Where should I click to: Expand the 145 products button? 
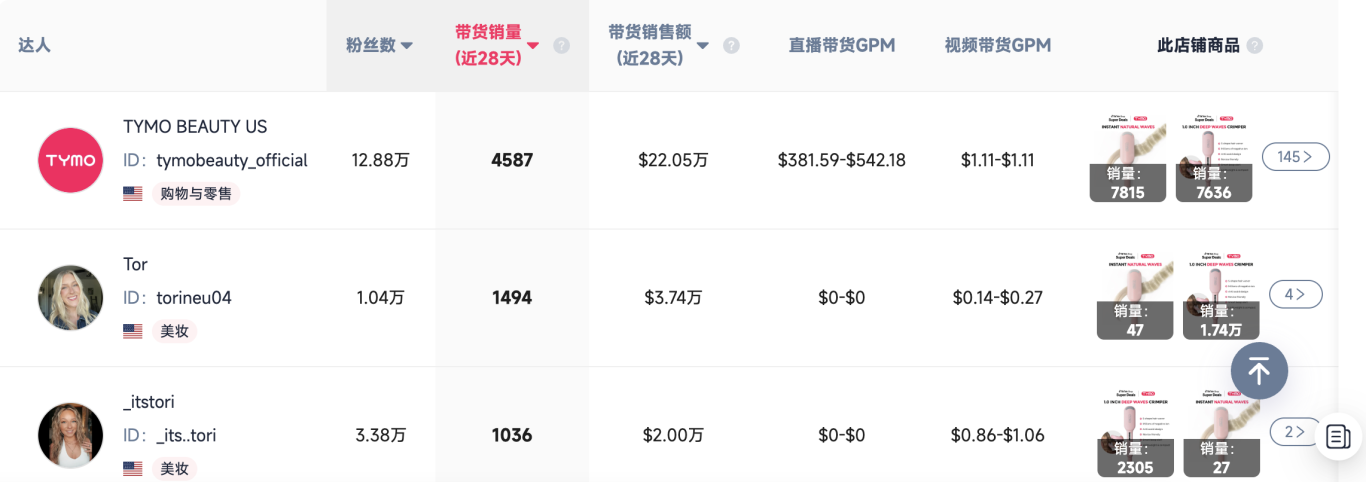pyautogui.click(x=1295, y=157)
